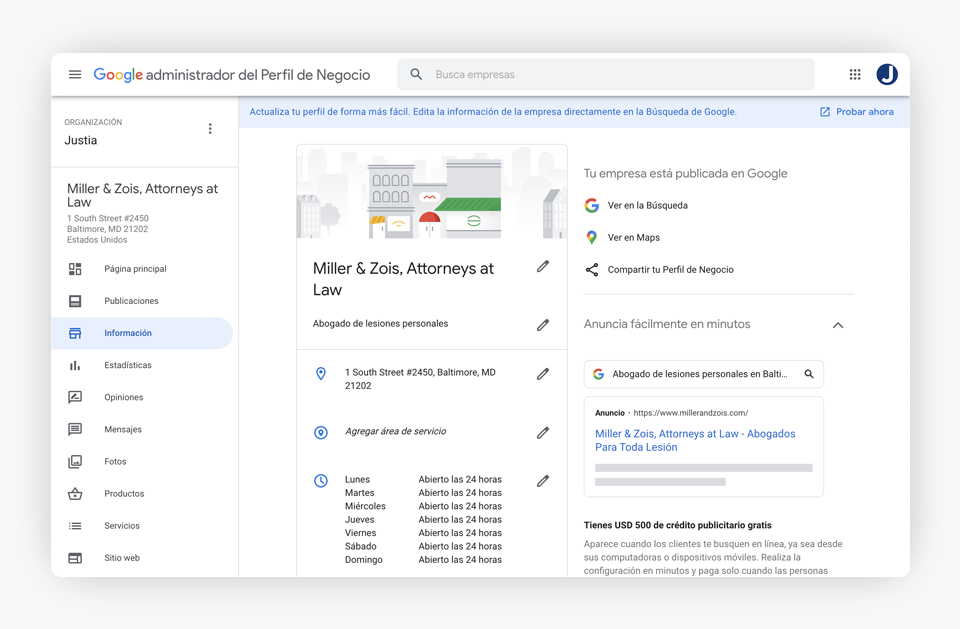Click the Página principal dashboard icon
This screenshot has width=960, height=629.
(75, 269)
